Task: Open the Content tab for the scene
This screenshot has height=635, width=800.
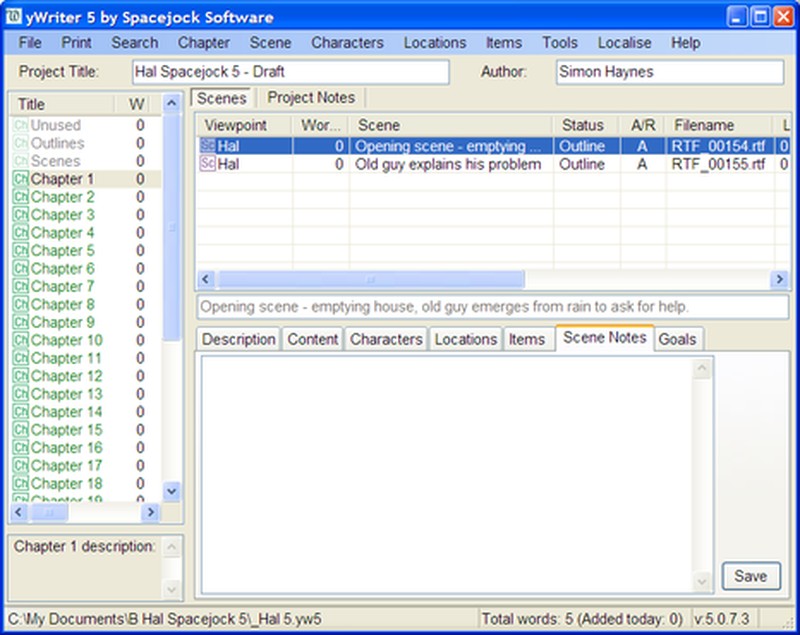Action: pyautogui.click(x=312, y=339)
